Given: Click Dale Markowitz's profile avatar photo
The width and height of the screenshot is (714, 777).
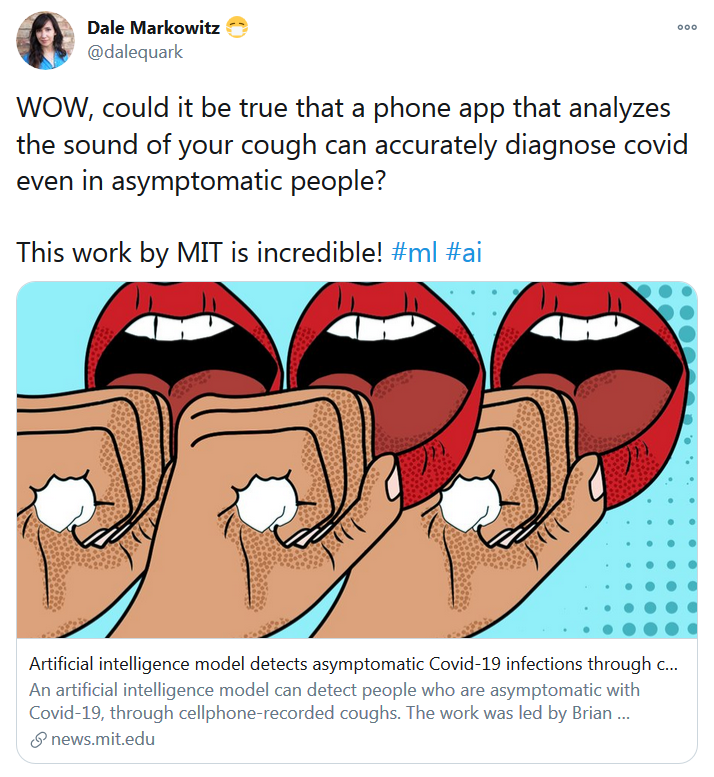Looking at the screenshot, I should tap(45, 40).
